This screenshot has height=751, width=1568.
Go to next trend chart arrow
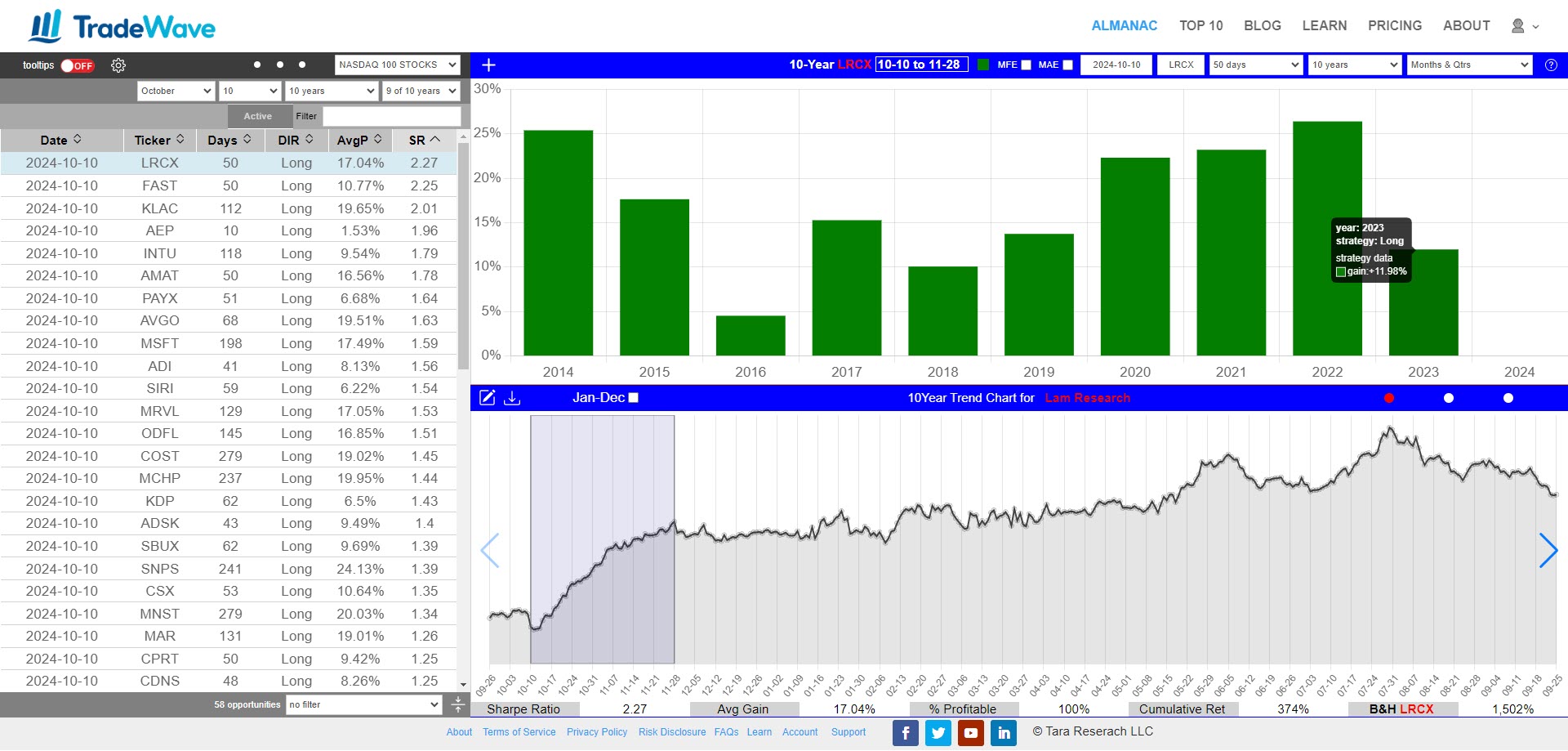pos(1548,551)
